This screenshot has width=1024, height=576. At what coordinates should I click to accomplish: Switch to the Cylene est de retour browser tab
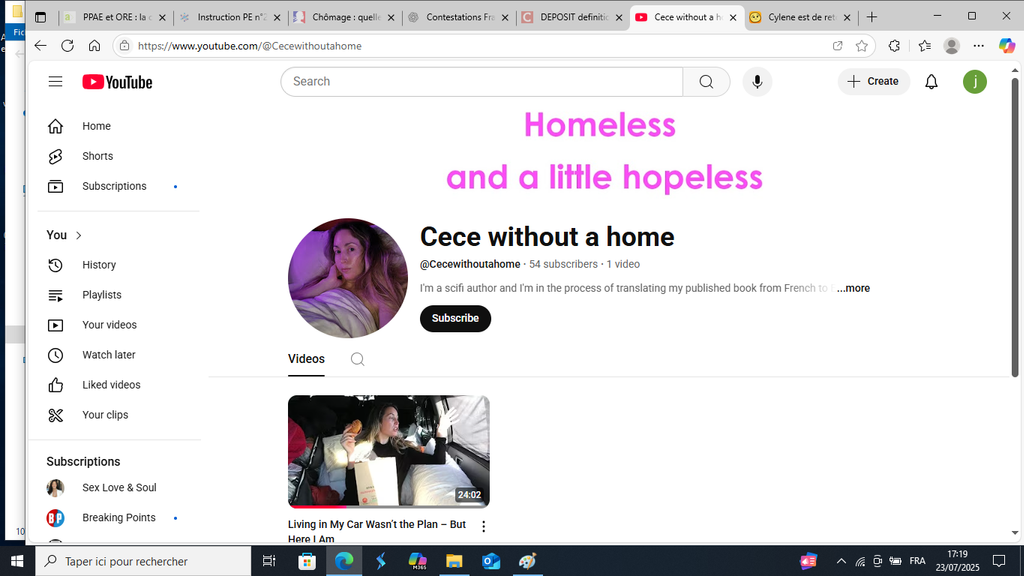coord(801,18)
